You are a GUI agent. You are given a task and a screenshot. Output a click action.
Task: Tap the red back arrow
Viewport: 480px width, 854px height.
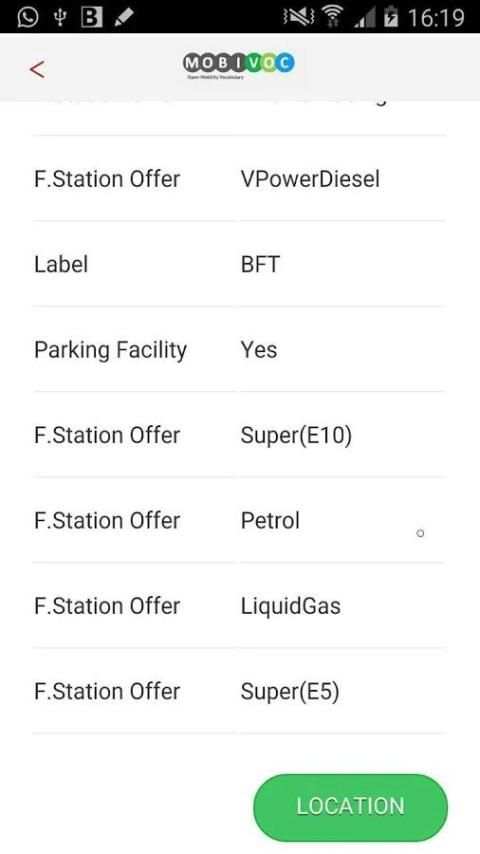[37, 69]
